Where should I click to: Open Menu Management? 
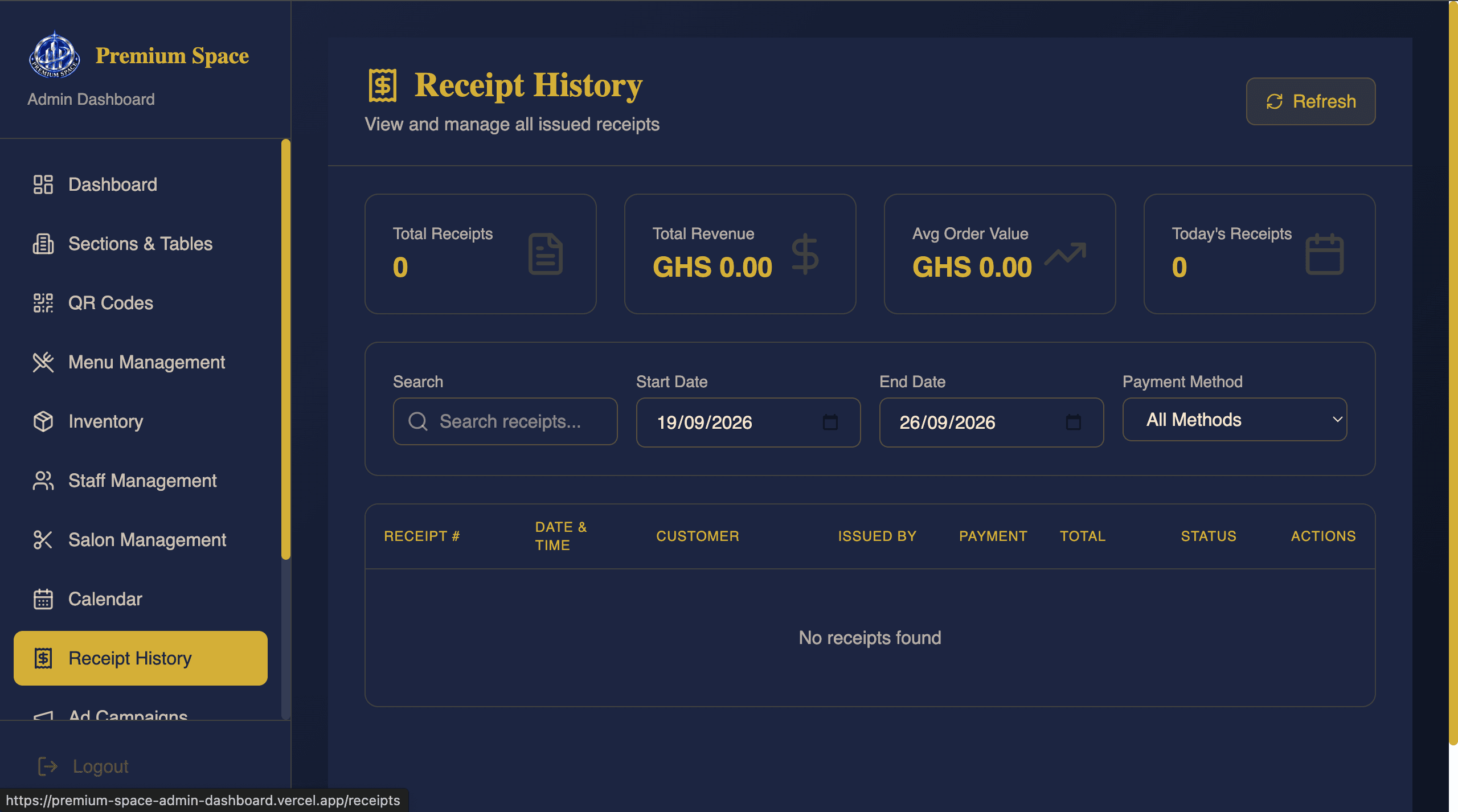click(x=141, y=362)
